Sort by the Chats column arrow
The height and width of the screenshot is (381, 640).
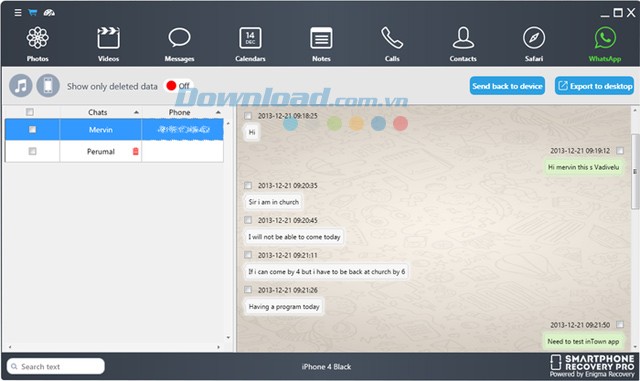136,112
